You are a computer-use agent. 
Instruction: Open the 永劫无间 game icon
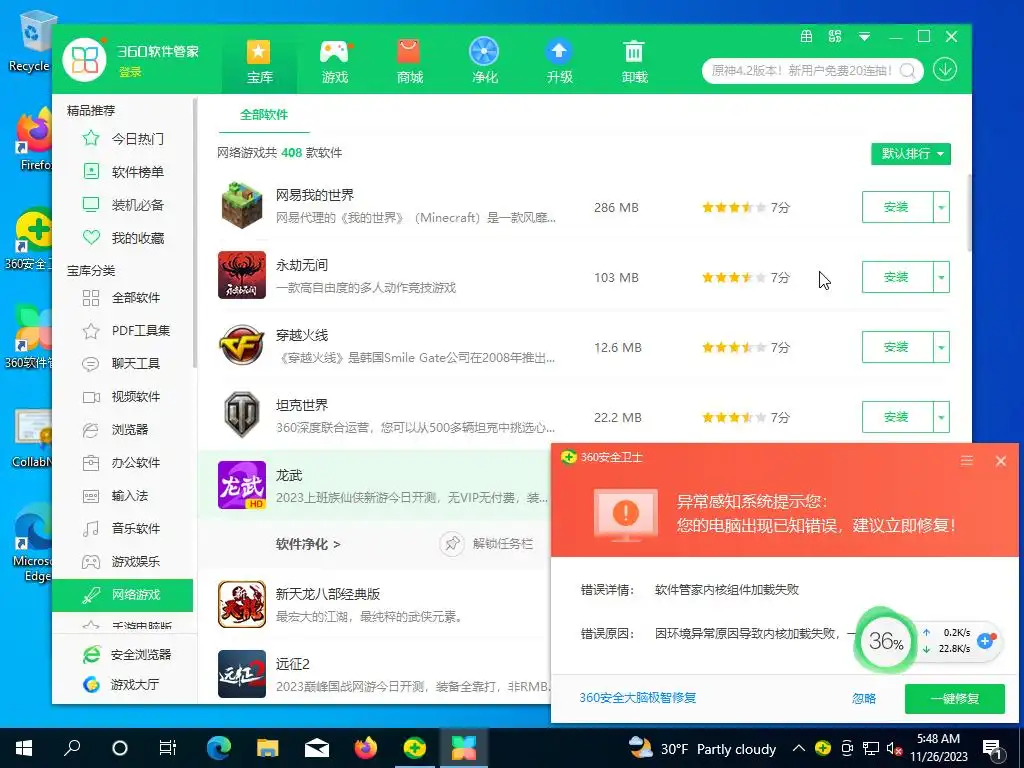click(242, 275)
